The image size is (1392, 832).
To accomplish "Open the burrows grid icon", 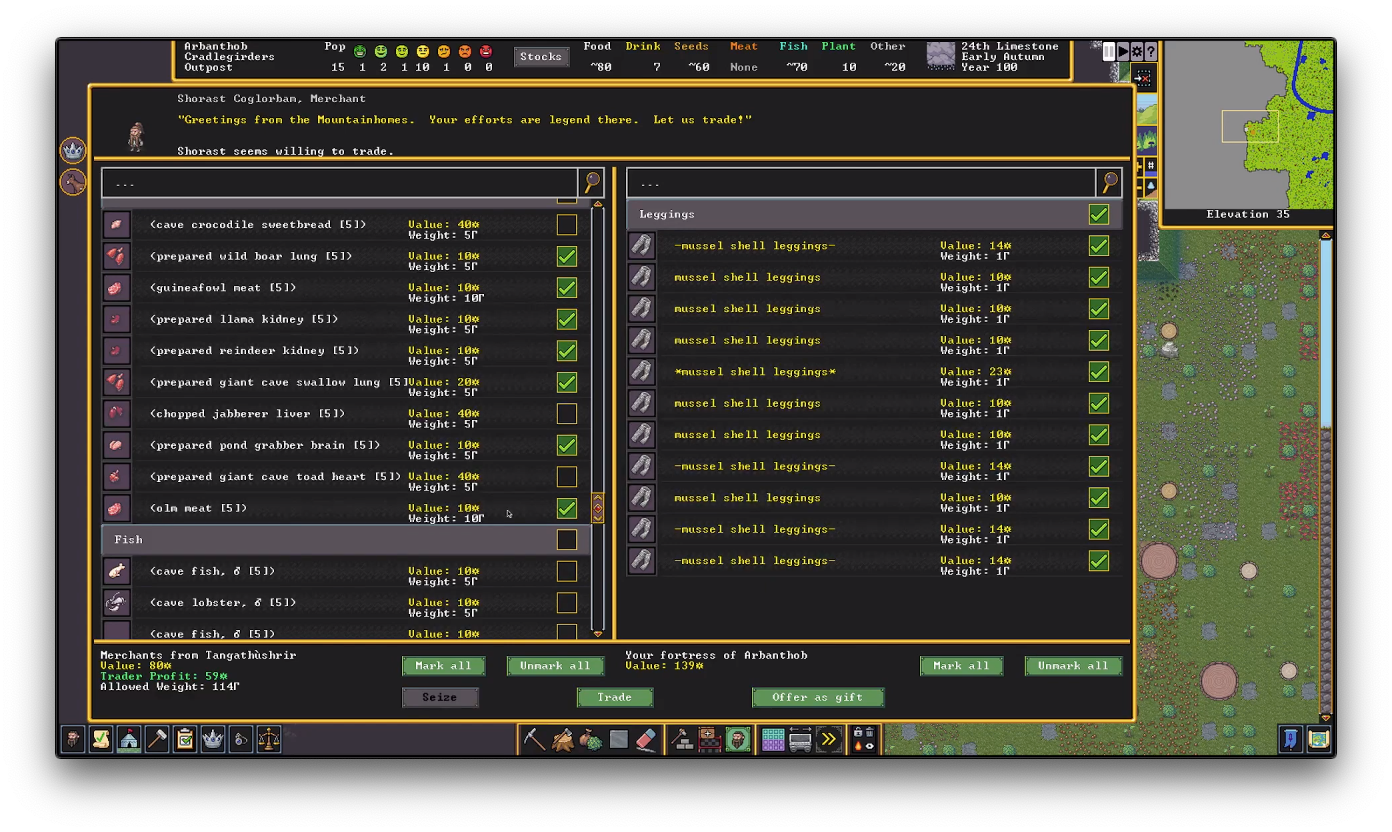I will coord(773,739).
